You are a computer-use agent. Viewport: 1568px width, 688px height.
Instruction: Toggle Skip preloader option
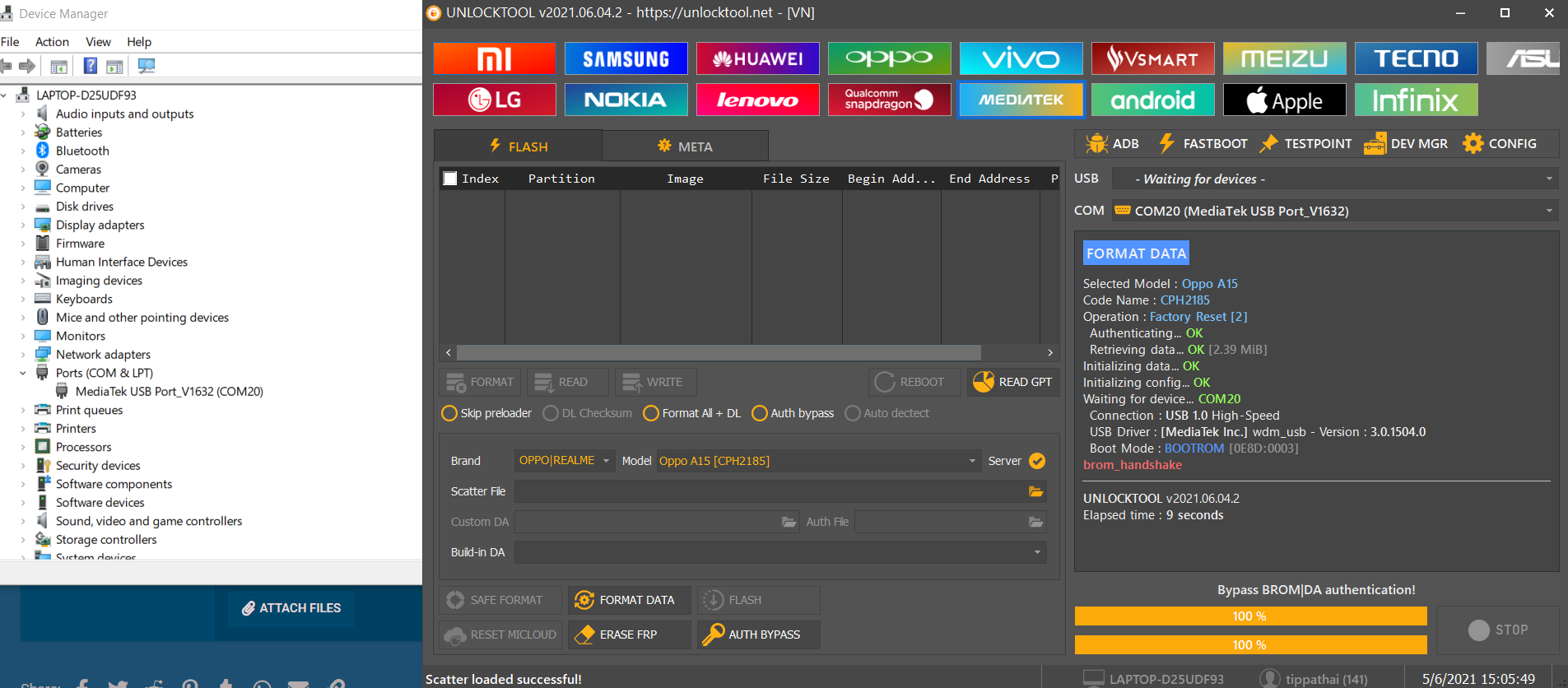486,413
